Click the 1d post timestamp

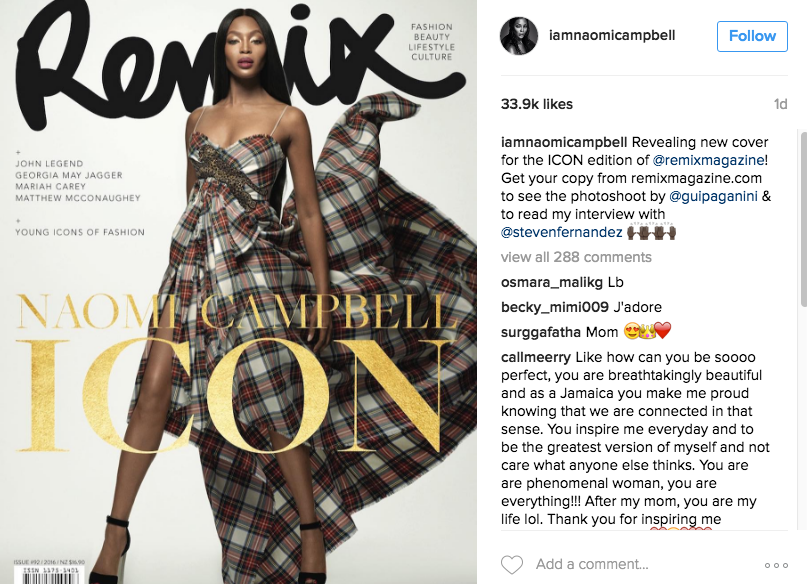coord(780,104)
